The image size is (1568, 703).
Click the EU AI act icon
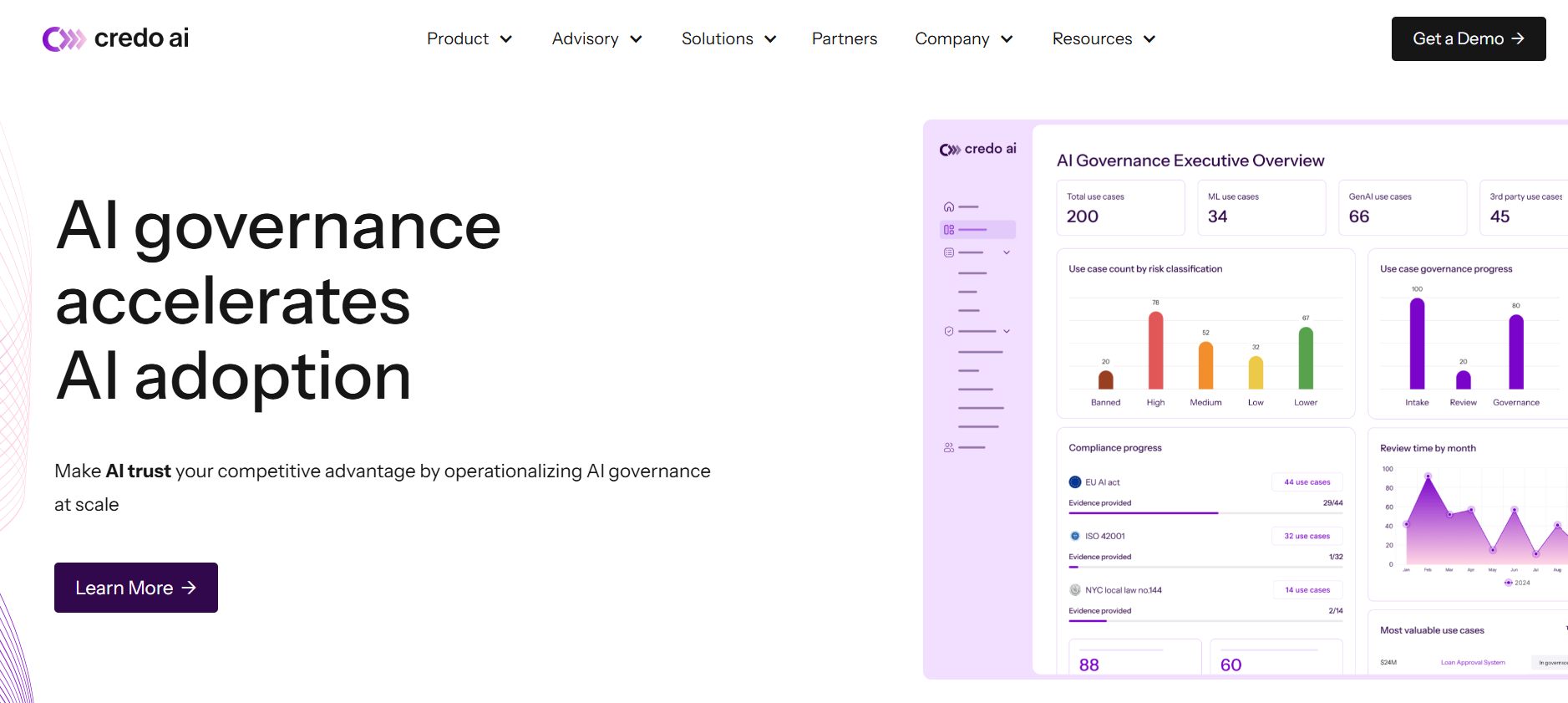point(1075,482)
